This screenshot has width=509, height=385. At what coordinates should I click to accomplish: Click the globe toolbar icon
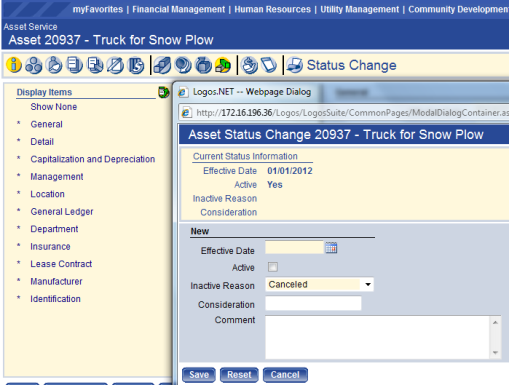point(183,65)
